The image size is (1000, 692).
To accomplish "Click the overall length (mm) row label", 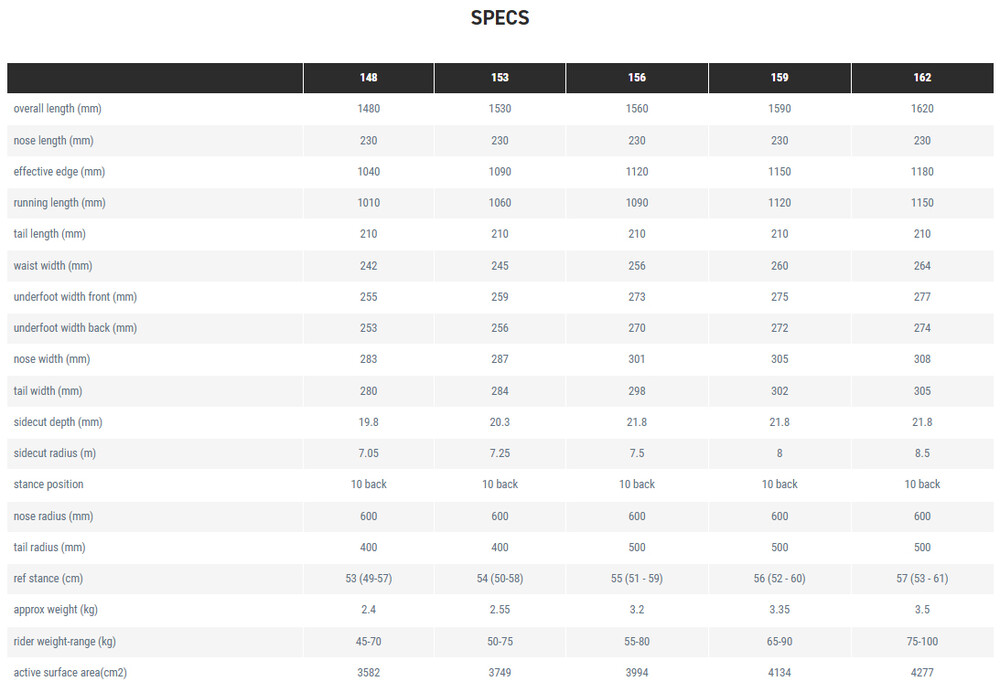I will [x=58, y=109].
